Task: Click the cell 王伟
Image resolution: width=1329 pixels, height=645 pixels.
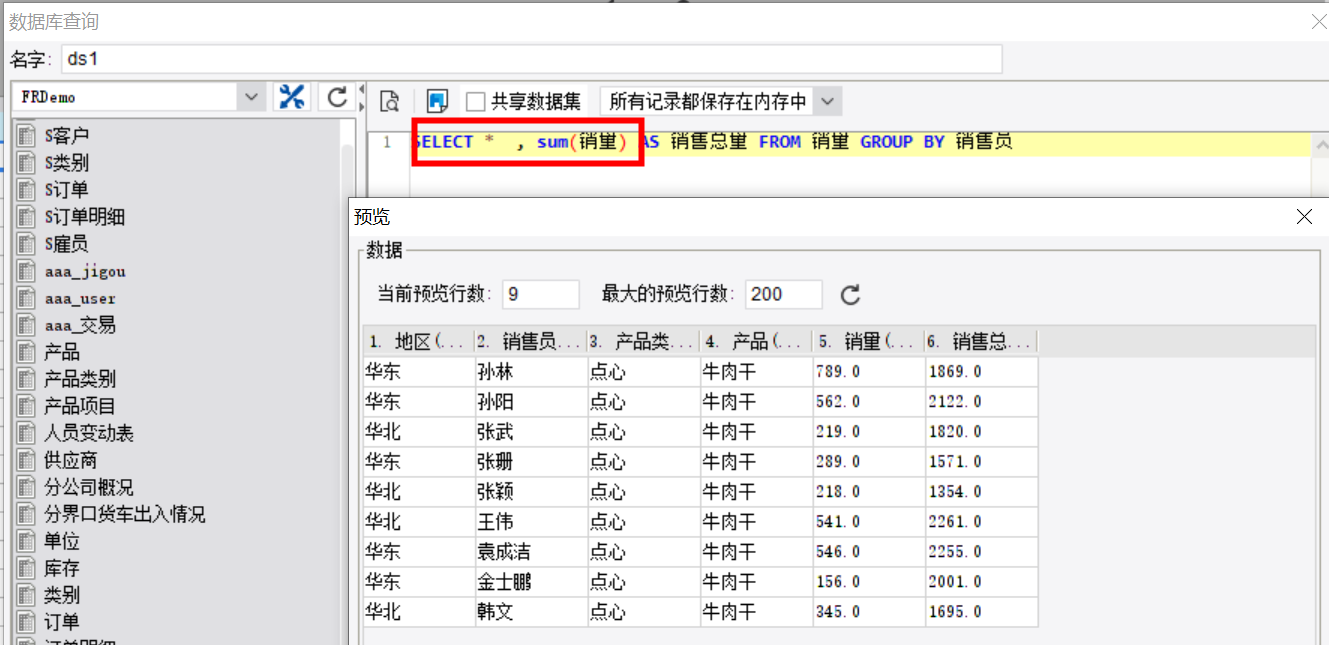Action: pyautogui.click(x=531, y=522)
